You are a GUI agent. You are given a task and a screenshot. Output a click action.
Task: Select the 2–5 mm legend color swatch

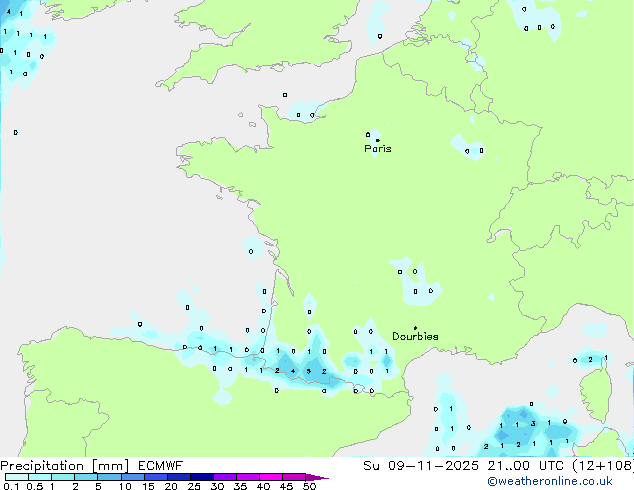(86, 477)
